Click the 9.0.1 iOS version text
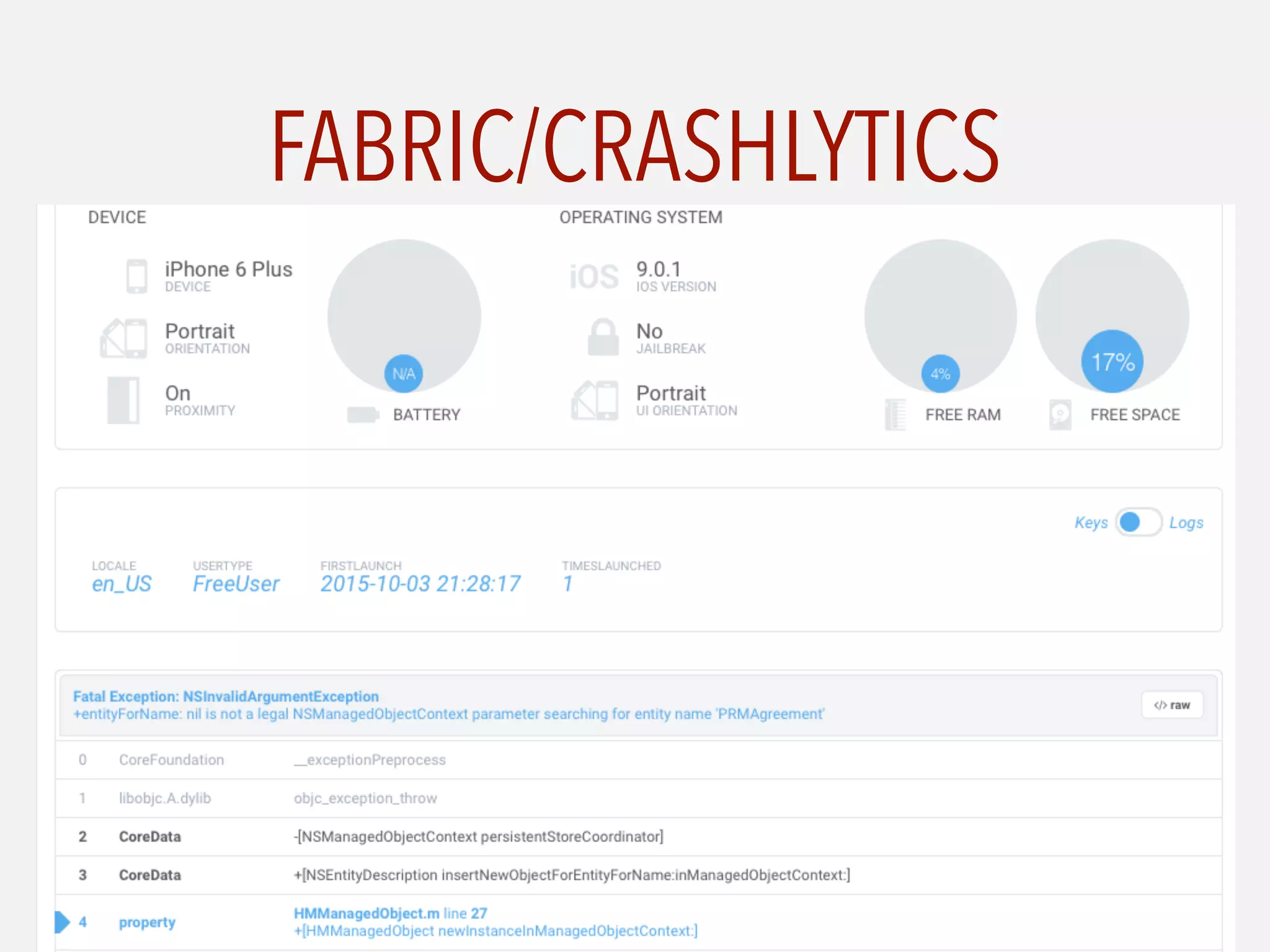 [659, 269]
